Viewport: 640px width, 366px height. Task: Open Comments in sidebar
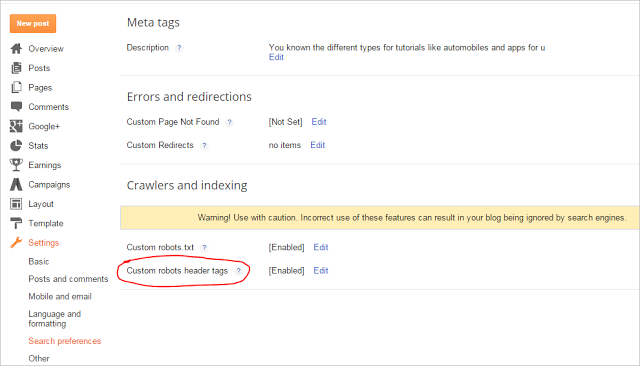49,107
